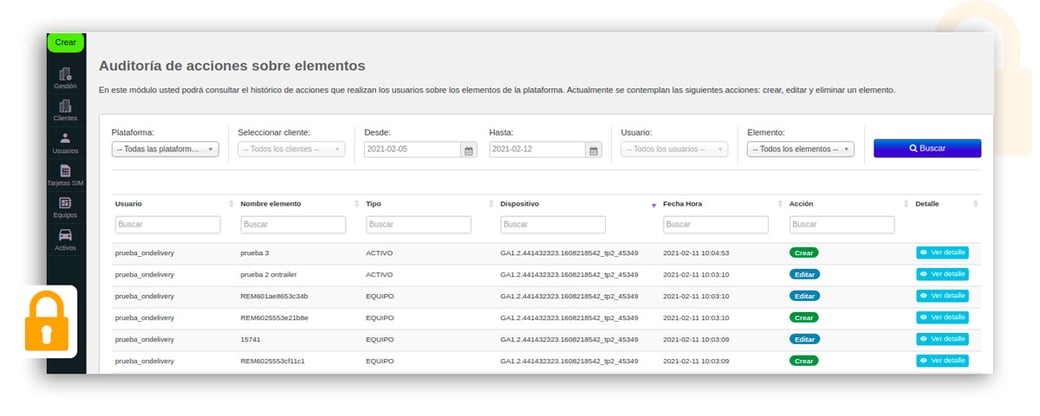Click the Usuario column search box
This screenshot has height=416, width=1040.
[168, 225]
